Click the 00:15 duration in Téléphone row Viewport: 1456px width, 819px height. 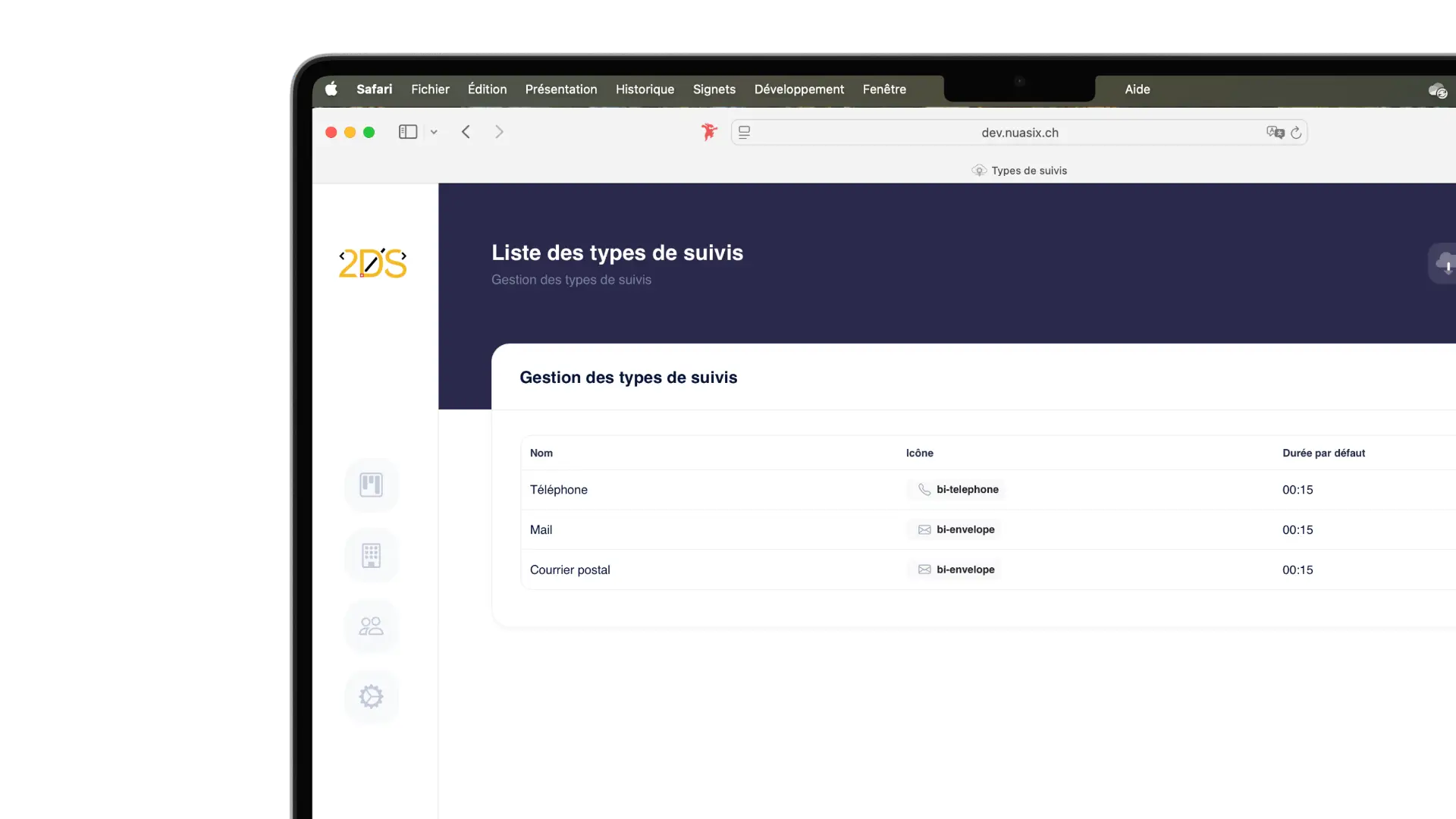click(x=1298, y=490)
